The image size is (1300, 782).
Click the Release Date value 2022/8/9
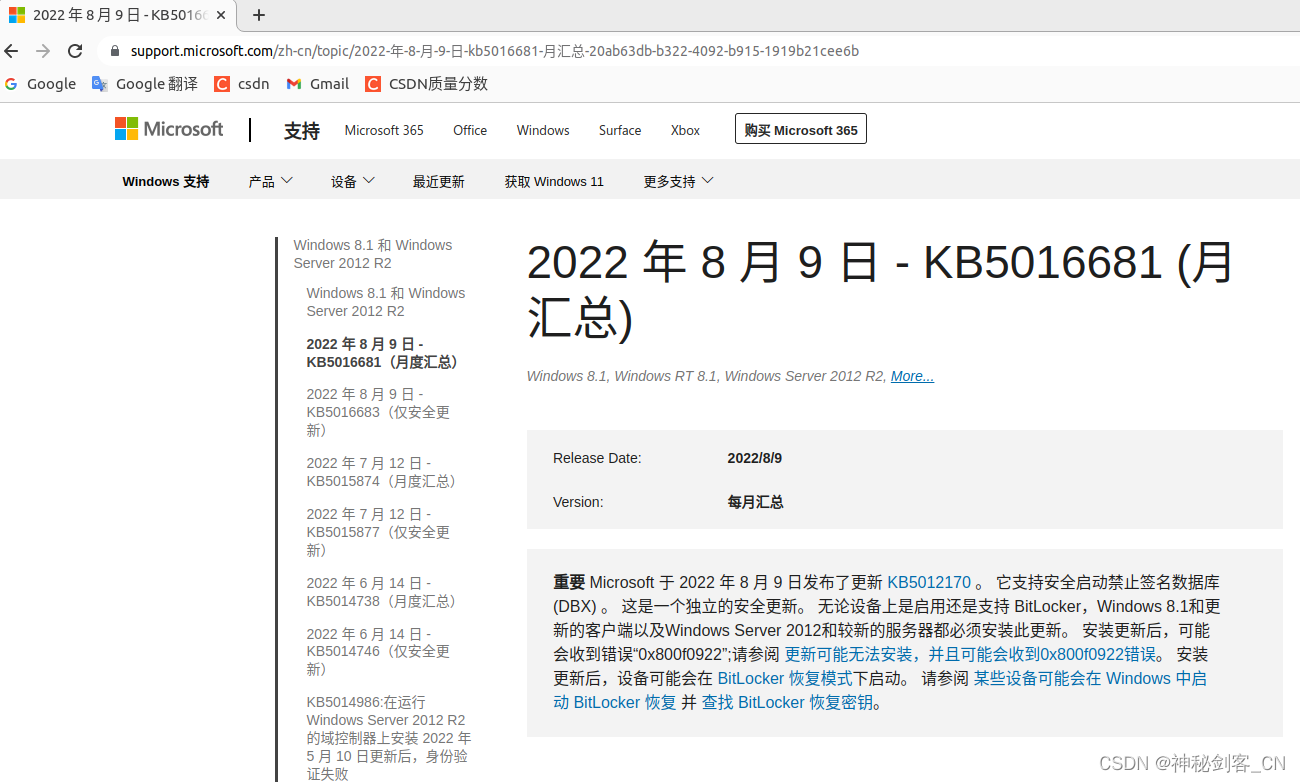coord(754,458)
